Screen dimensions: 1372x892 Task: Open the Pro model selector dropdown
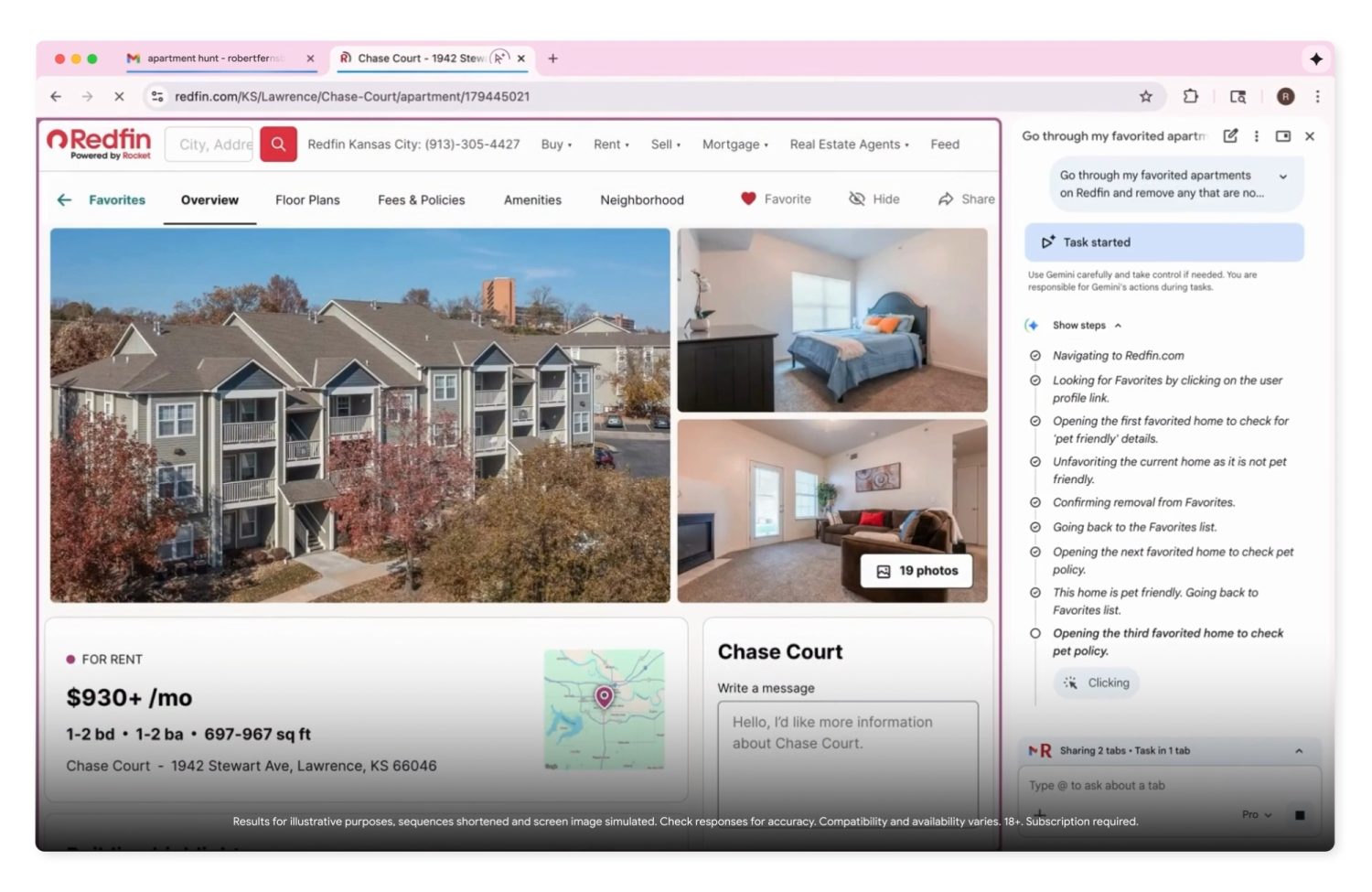point(1255,814)
